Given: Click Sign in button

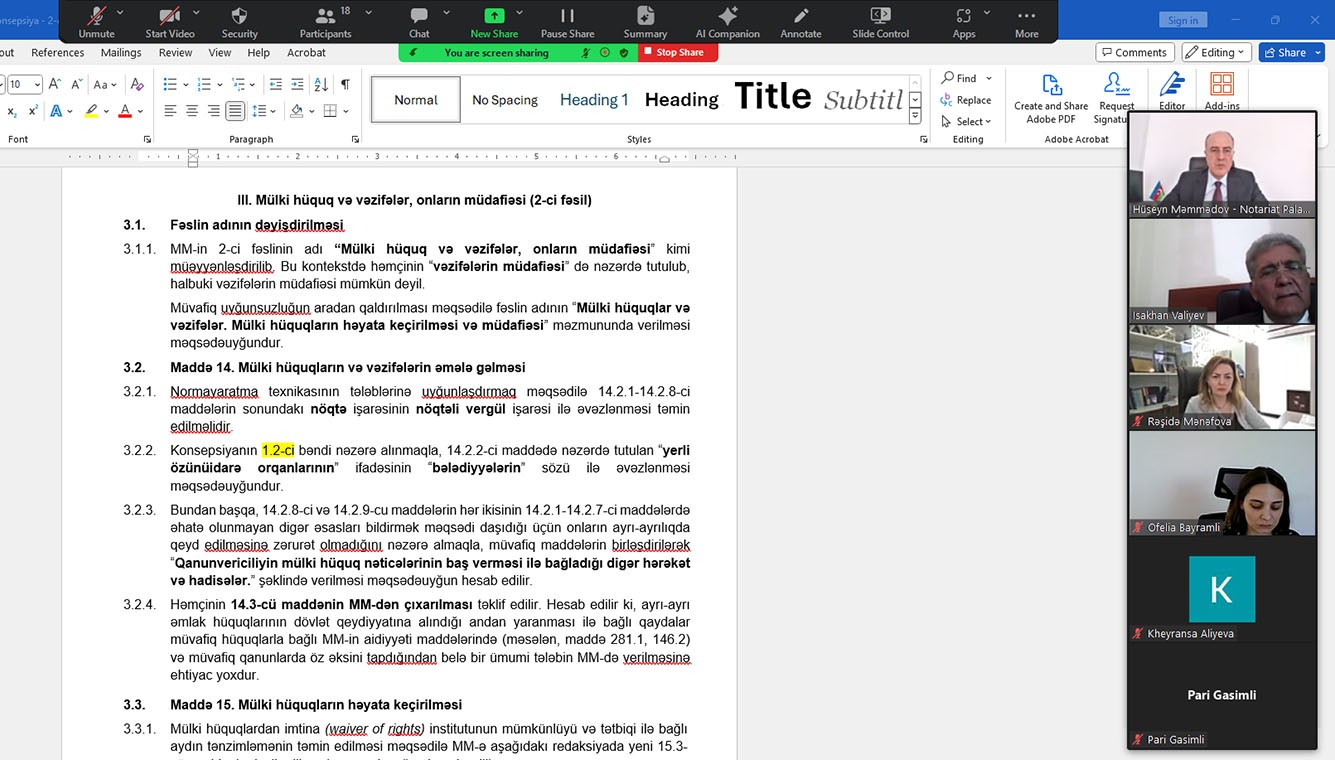Looking at the screenshot, I should pyautogui.click(x=1183, y=20).
